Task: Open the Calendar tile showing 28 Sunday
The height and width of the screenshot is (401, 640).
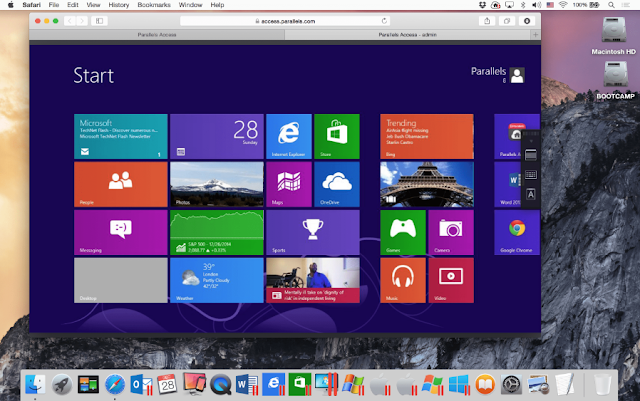Action: (x=217, y=136)
